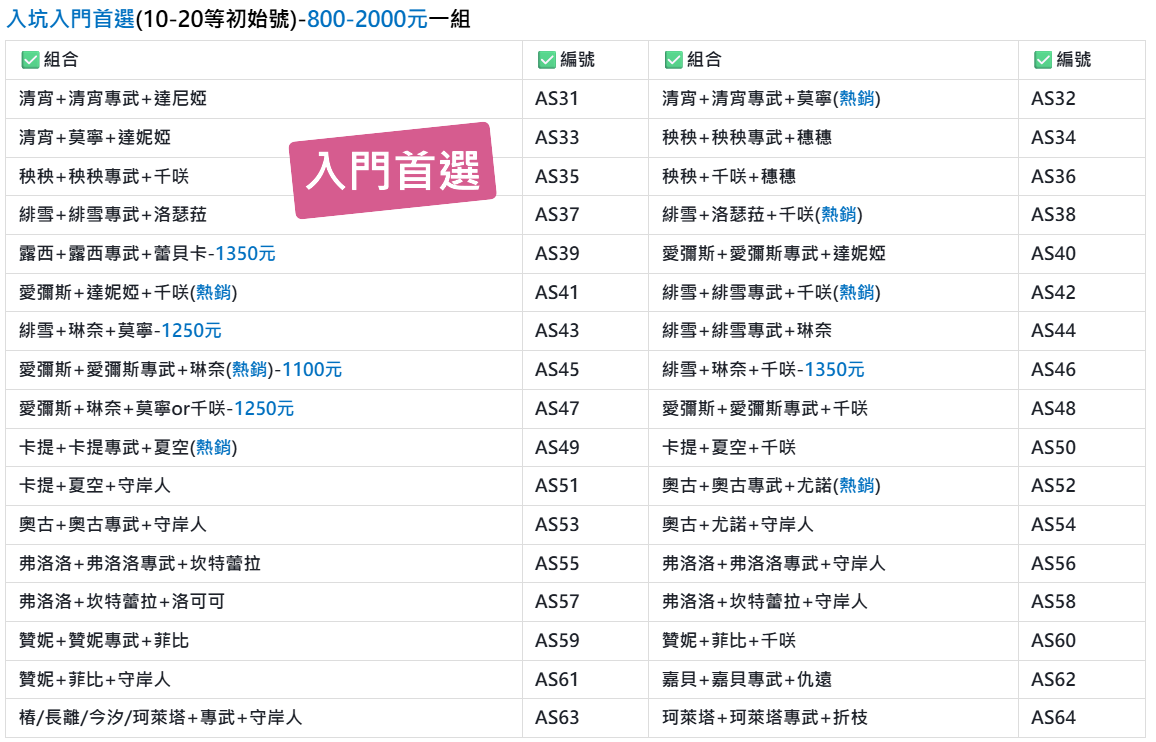The image size is (1156, 742).
Task: Click the 1250元 price in AS47 row
Action: 264,409
